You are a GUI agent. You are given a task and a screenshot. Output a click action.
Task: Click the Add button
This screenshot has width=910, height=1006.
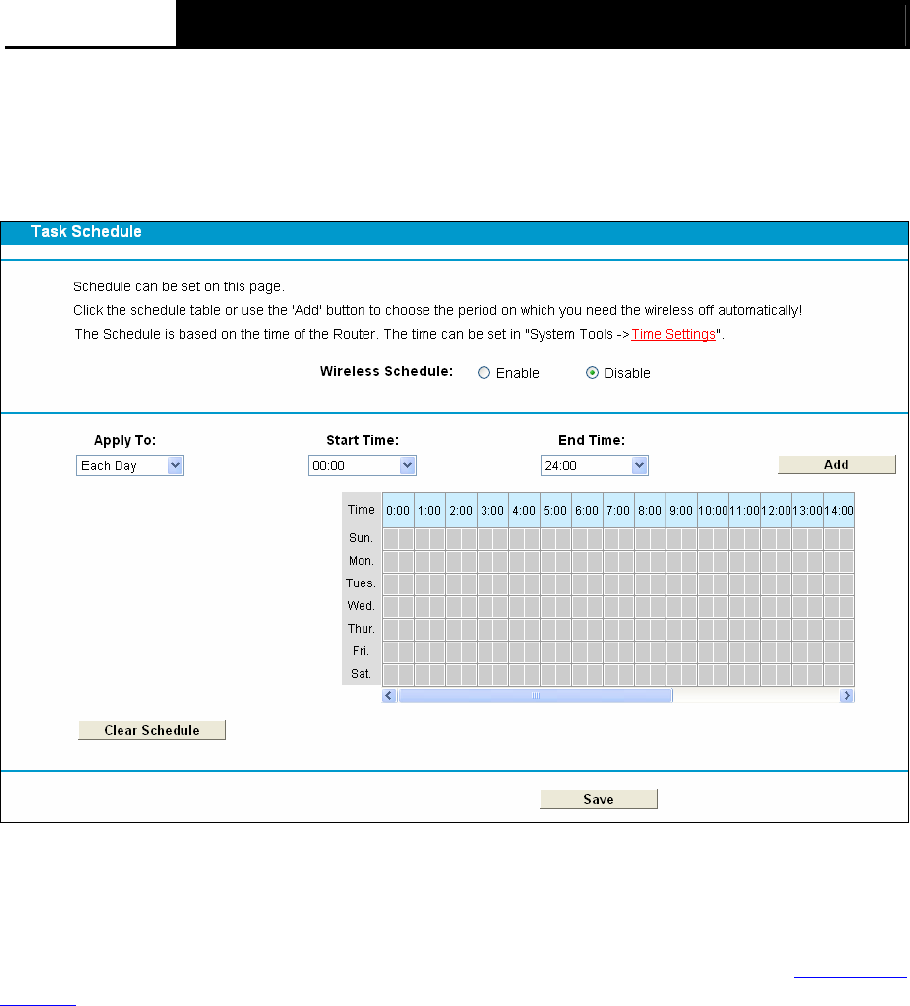(837, 465)
